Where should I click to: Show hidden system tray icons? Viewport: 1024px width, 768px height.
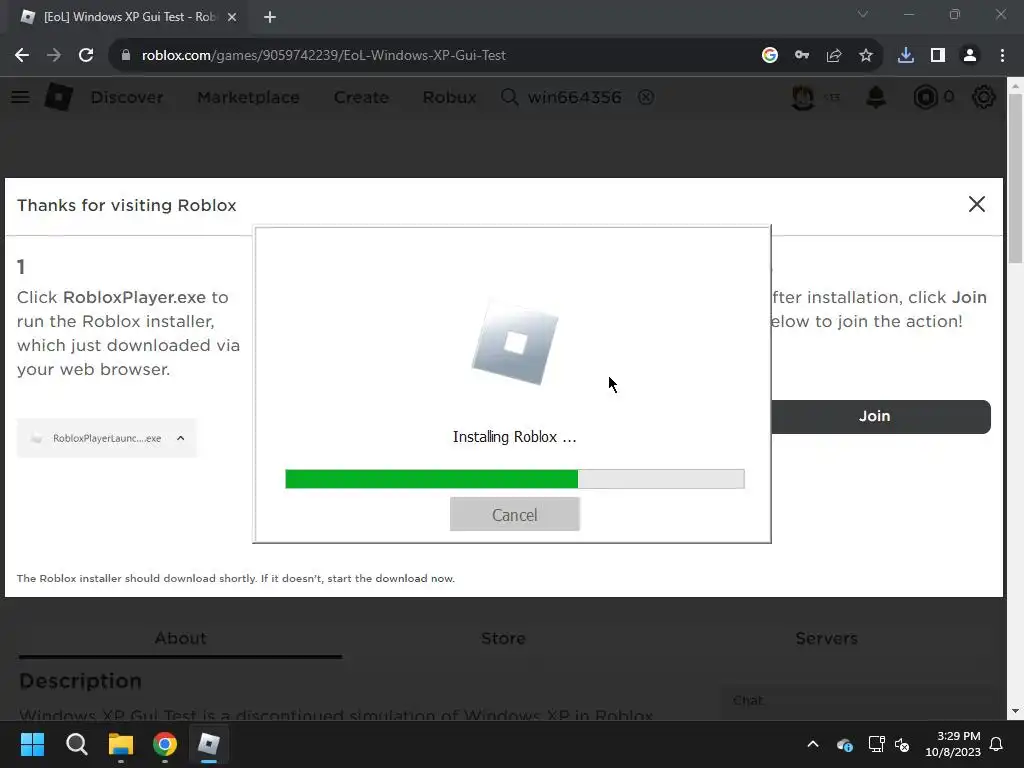pyautogui.click(x=813, y=744)
